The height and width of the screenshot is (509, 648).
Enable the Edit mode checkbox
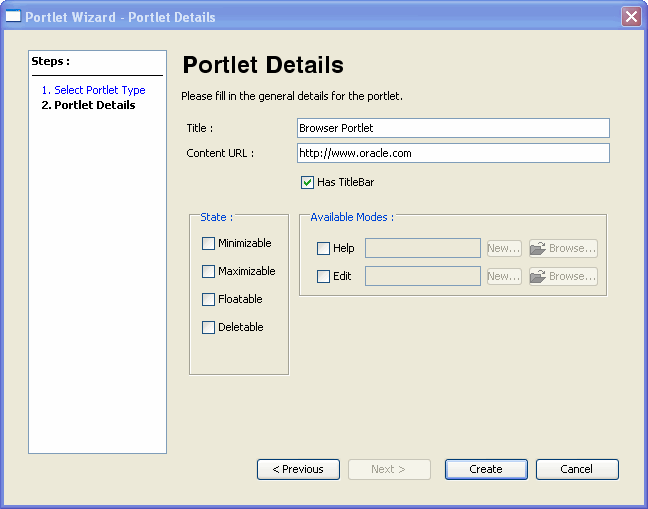(x=323, y=276)
